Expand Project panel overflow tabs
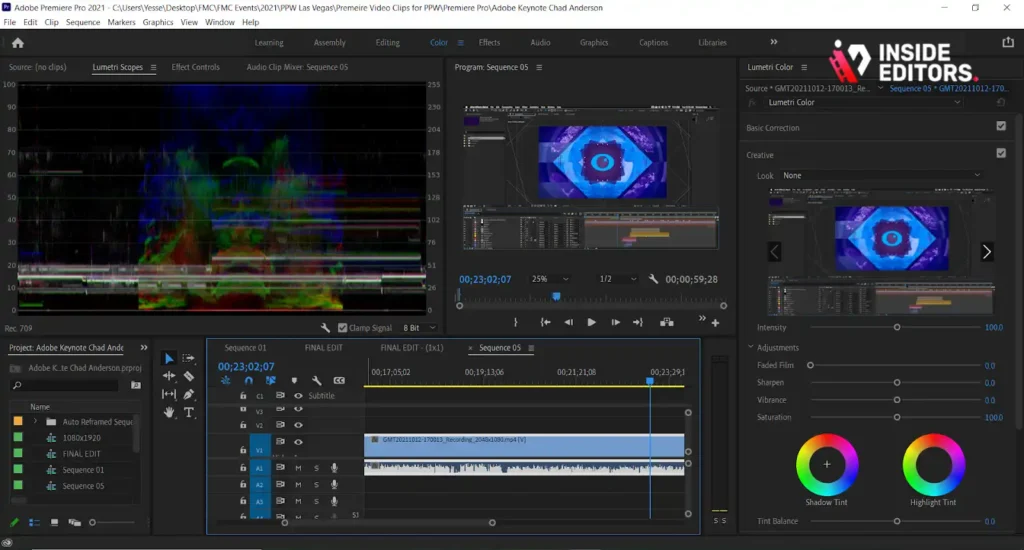The image size is (1024, 550). pyautogui.click(x=144, y=348)
